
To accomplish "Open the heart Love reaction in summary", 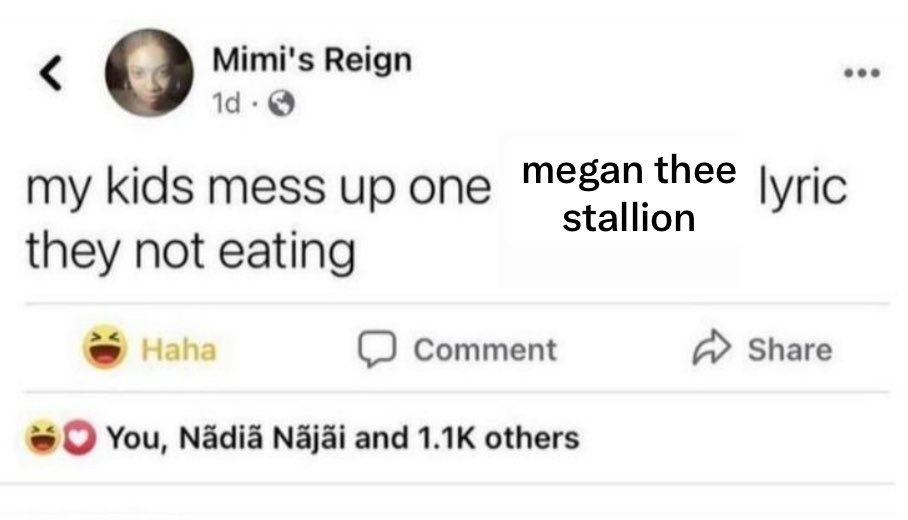I will point(79,438).
